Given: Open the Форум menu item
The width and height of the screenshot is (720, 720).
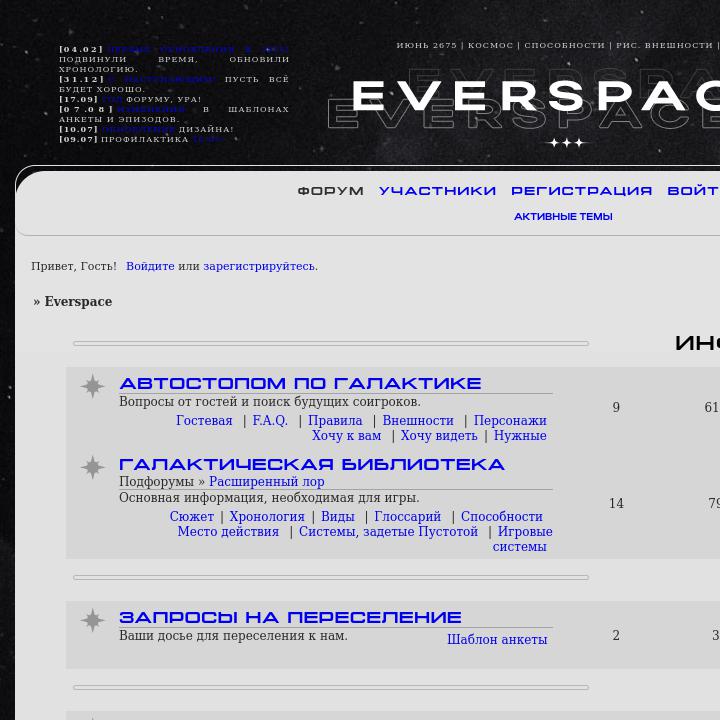Looking at the screenshot, I should coord(331,191).
